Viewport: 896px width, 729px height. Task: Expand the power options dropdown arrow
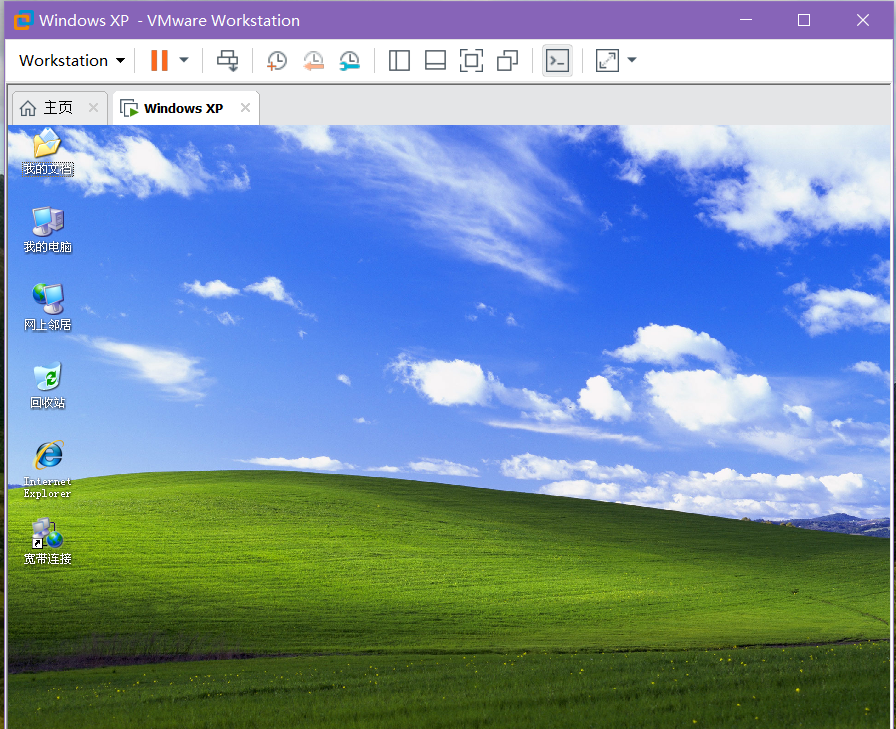tap(184, 60)
